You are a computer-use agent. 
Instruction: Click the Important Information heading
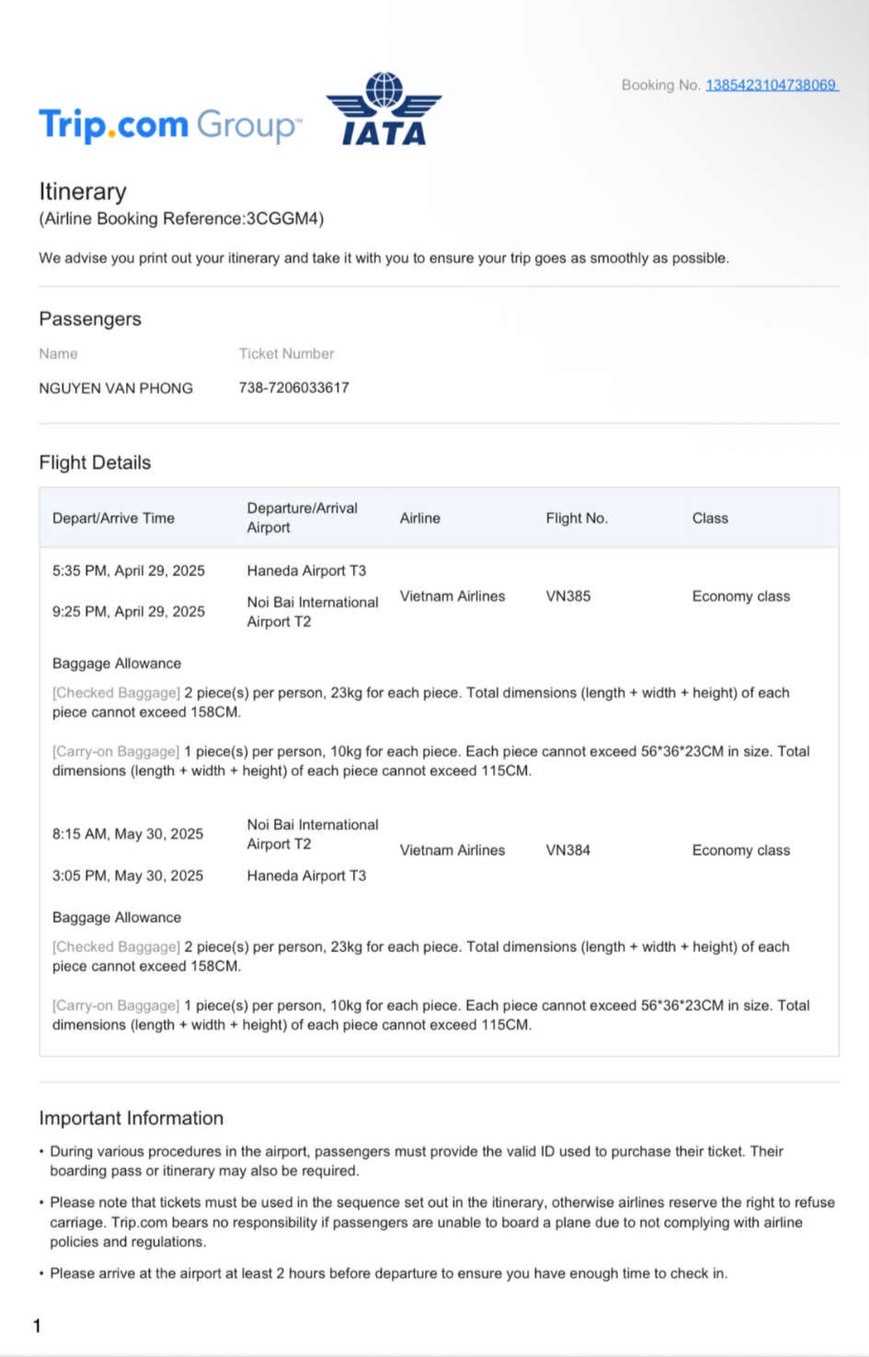coord(131,1118)
